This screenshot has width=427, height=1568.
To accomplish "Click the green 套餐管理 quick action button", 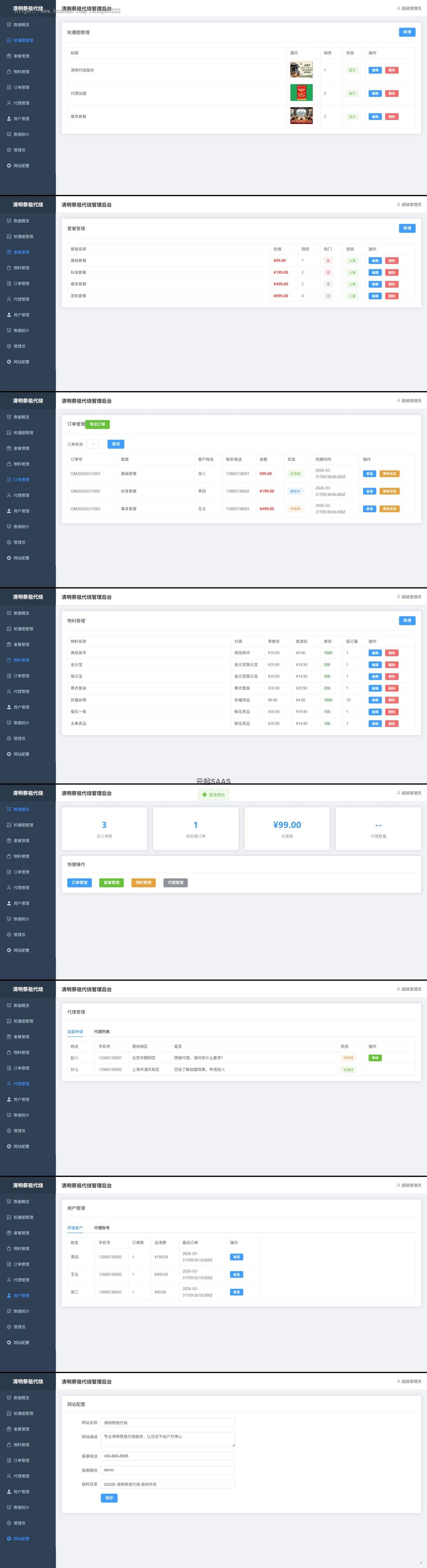I will (x=111, y=883).
